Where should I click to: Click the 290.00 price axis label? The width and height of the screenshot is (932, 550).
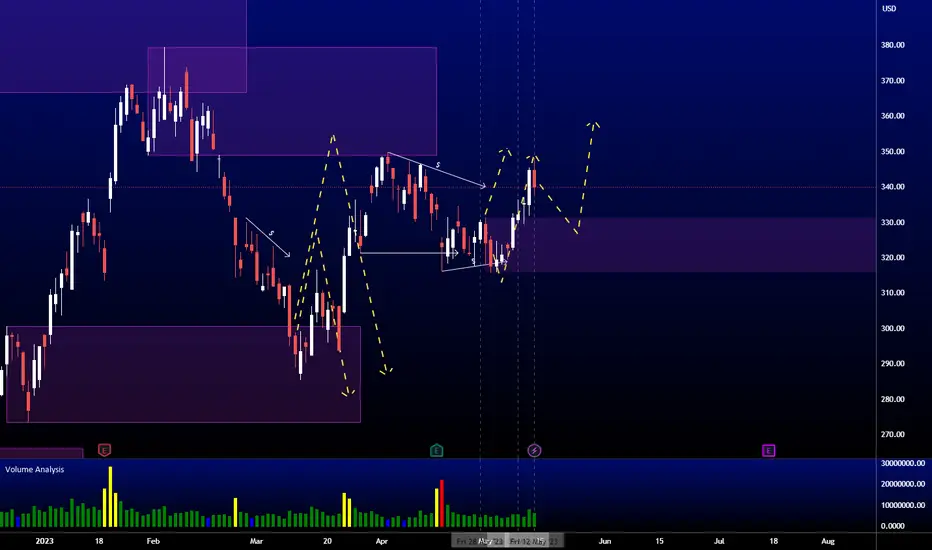(x=892, y=363)
